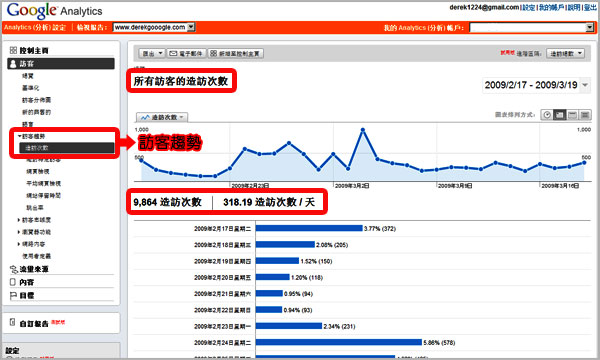
Task: Click the '2009年2月21日星期六' row label
Action: (222, 294)
